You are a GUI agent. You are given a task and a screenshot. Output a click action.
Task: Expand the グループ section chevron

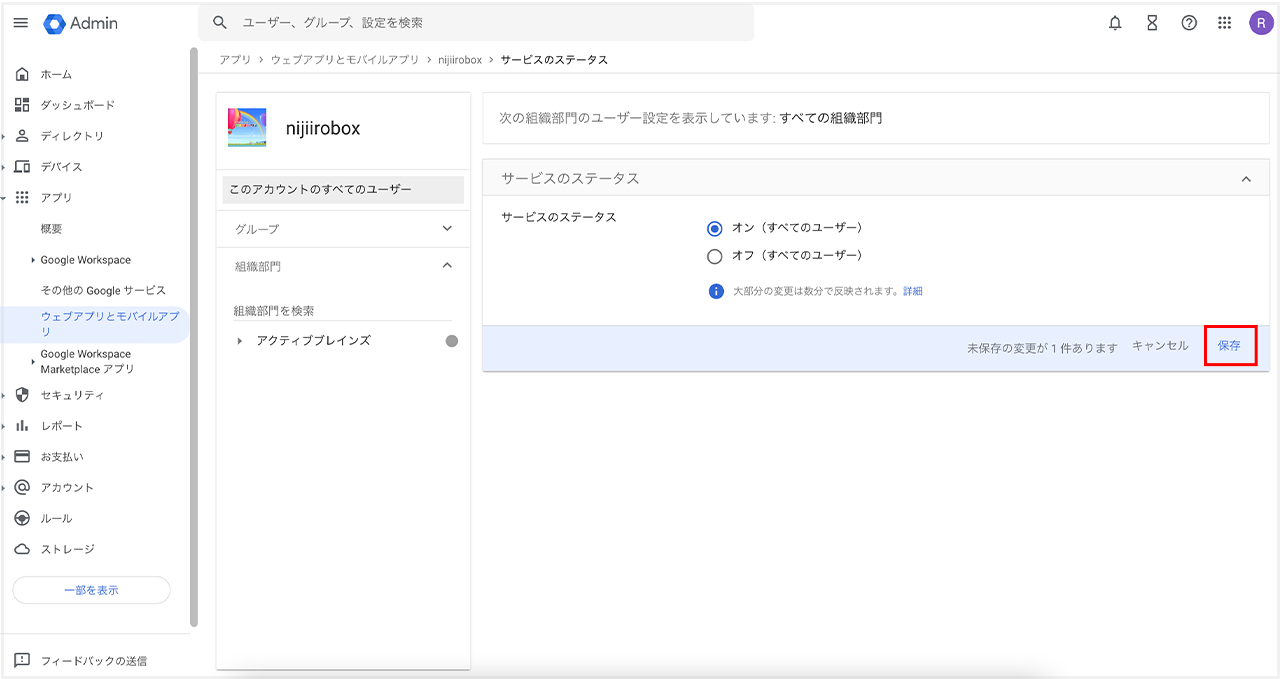pos(447,229)
